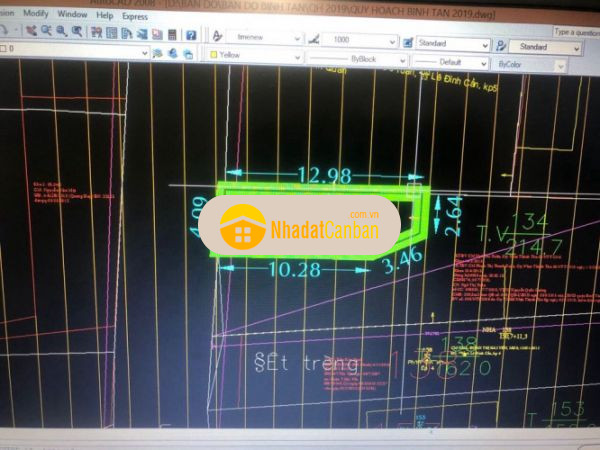Open the 1000 dimension style dropdown
The height and width of the screenshot is (450, 600).
coord(391,41)
